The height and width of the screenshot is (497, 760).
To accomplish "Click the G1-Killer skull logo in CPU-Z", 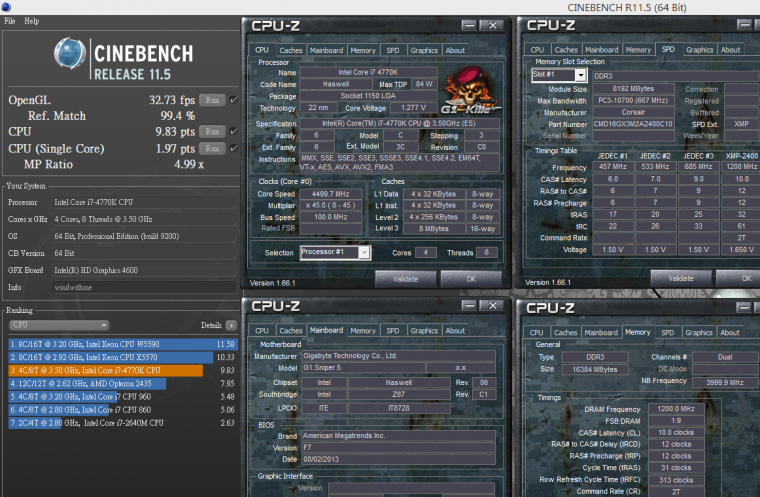I will (x=470, y=91).
